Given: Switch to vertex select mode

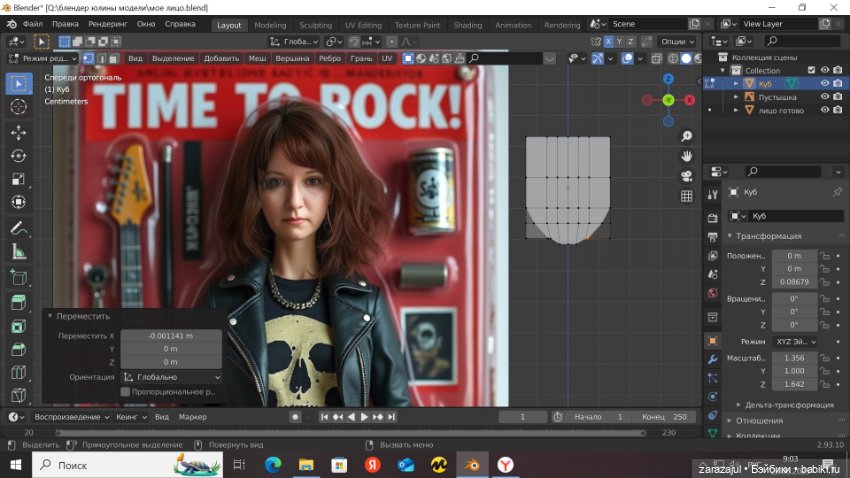Looking at the screenshot, I should [x=87, y=58].
